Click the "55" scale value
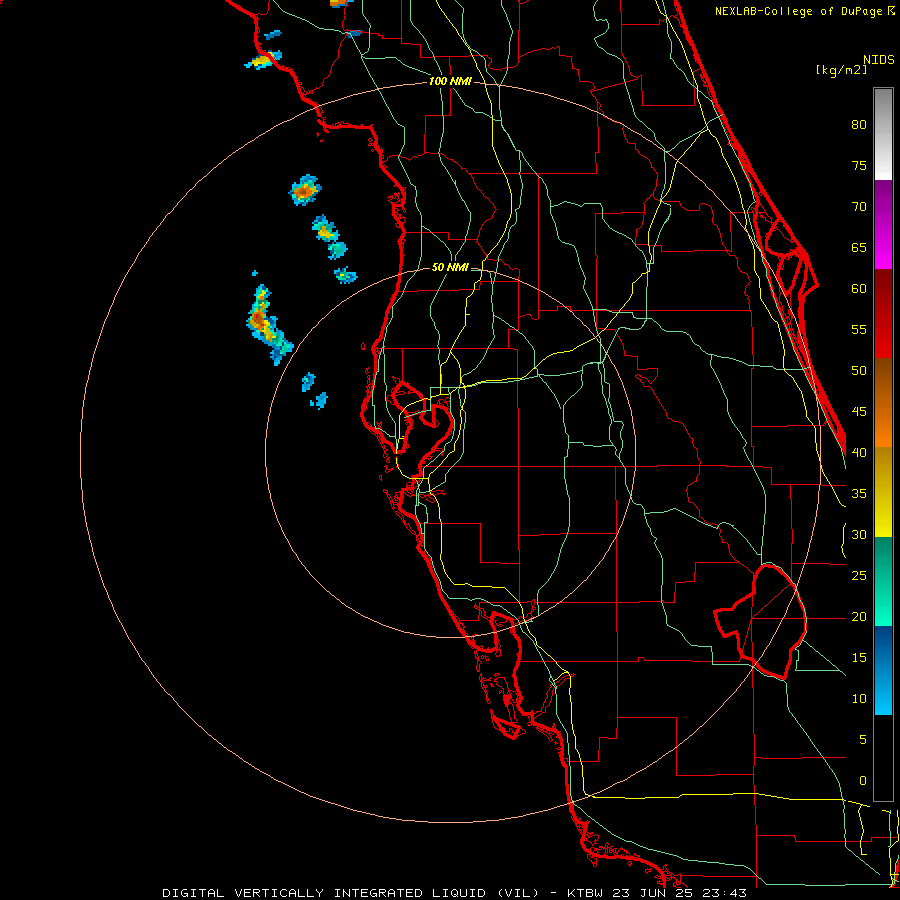 859,329
